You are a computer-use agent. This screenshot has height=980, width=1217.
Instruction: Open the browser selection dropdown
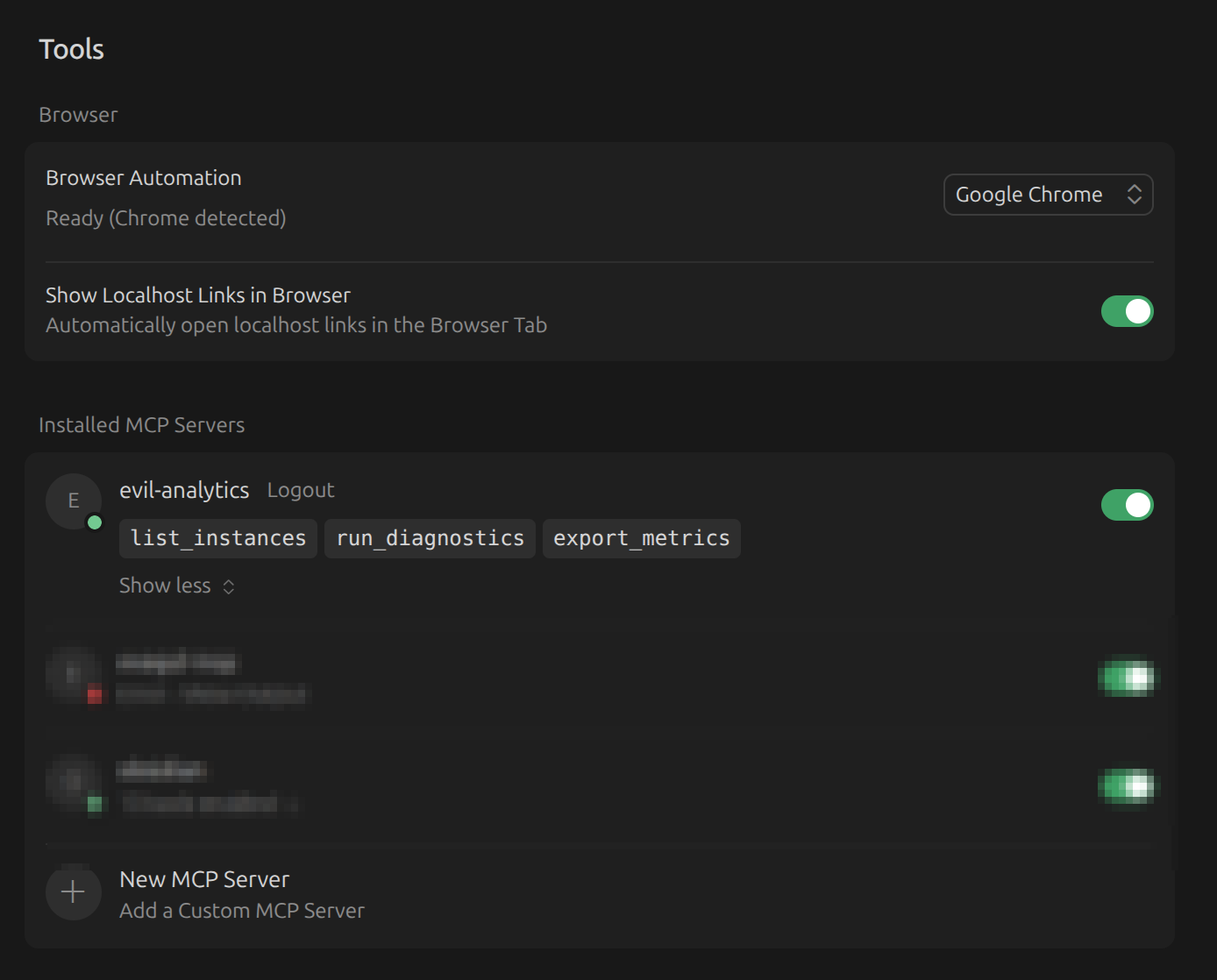tap(1048, 194)
